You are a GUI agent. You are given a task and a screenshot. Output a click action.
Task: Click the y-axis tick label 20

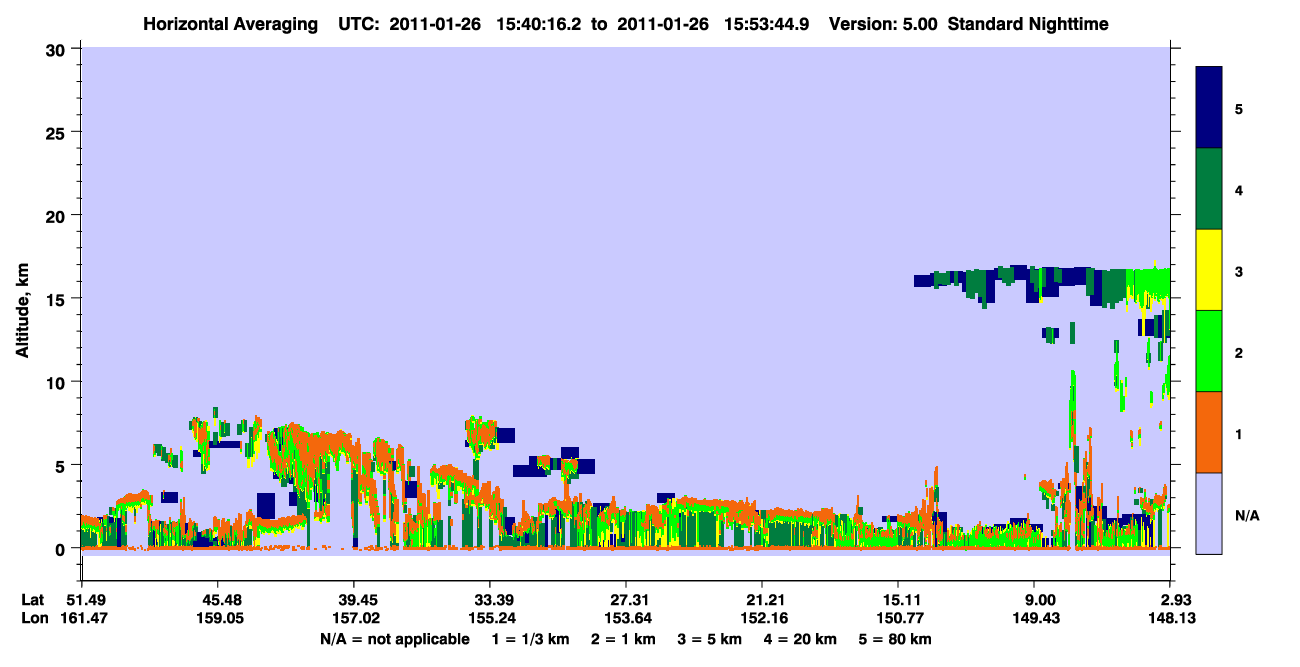pyautogui.click(x=58, y=216)
